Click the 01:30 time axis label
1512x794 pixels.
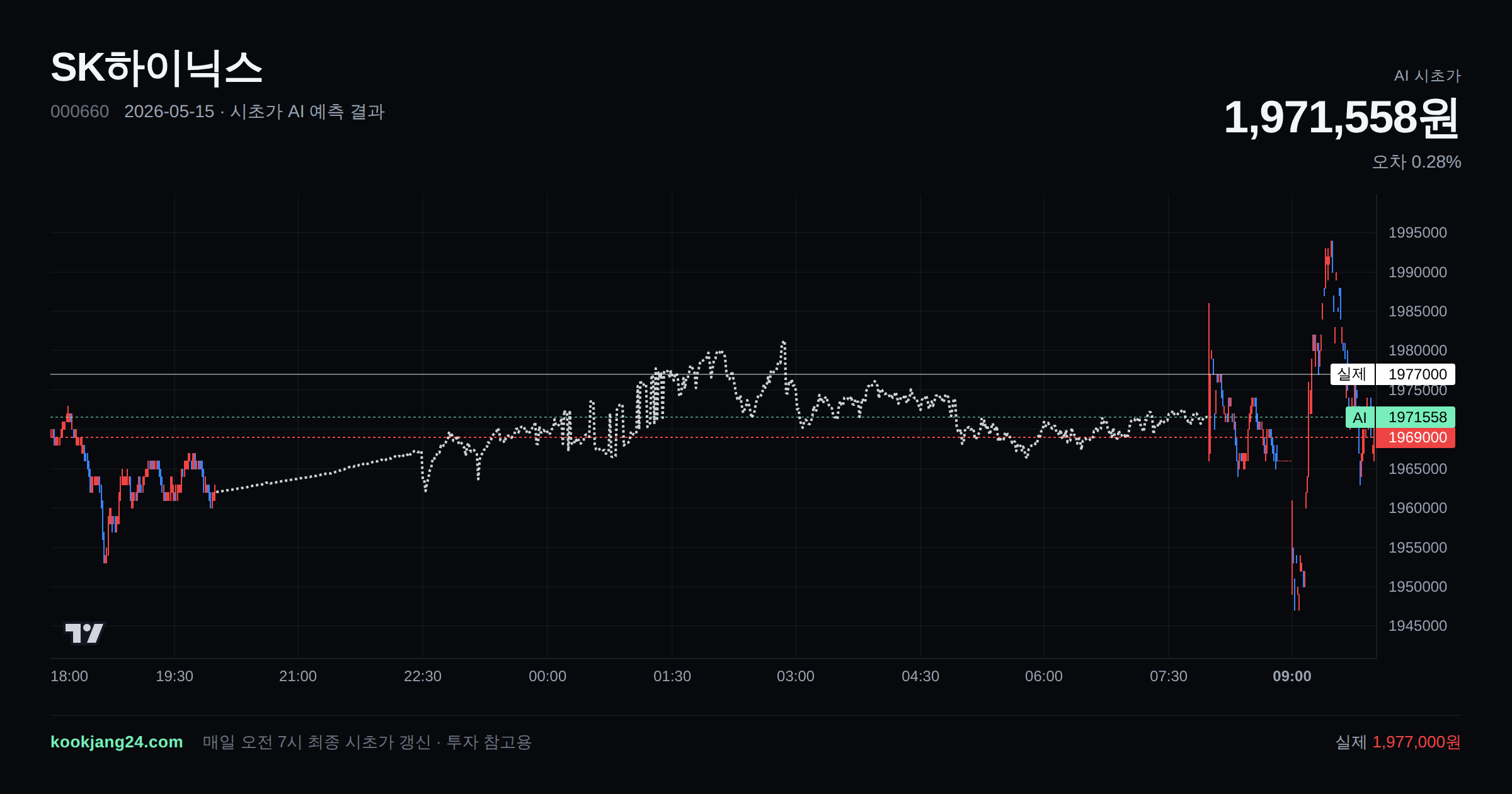pyautogui.click(x=672, y=676)
